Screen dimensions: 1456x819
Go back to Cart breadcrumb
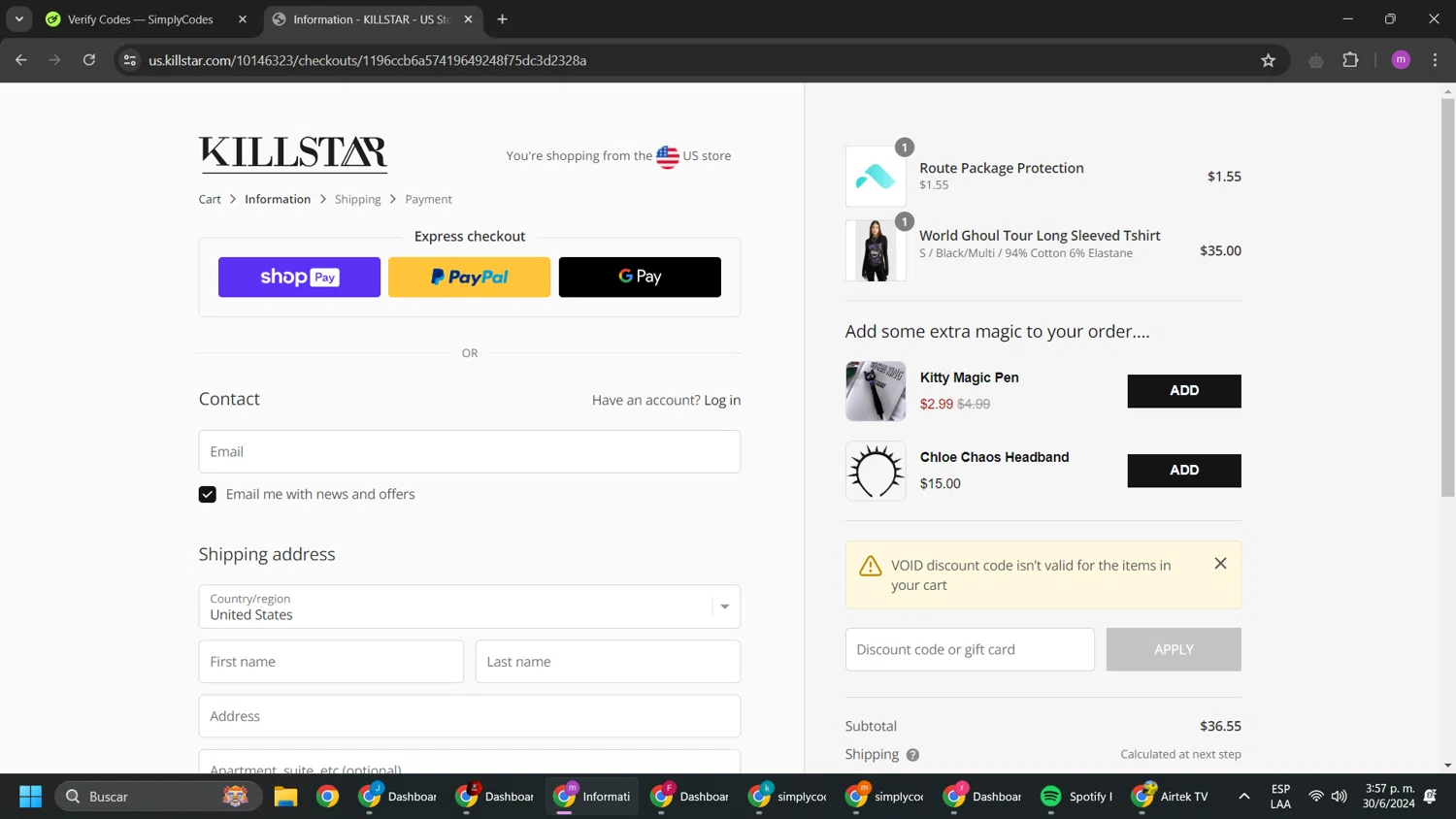pos(210,199)
